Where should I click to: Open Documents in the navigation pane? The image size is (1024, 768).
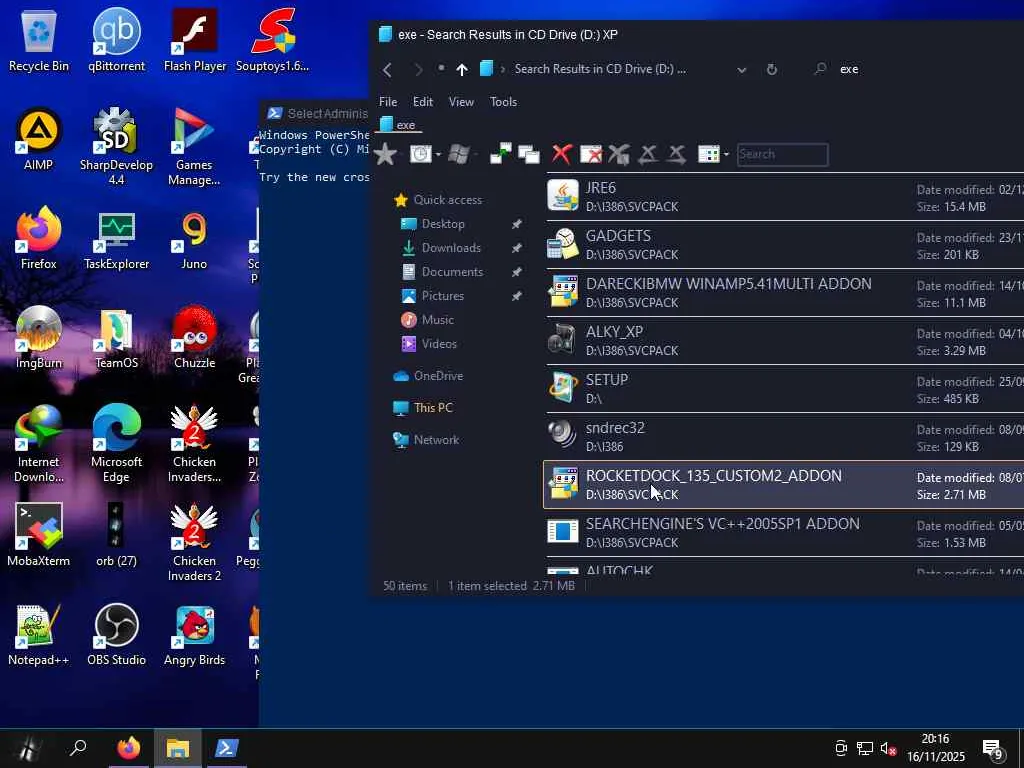point(443,272)
